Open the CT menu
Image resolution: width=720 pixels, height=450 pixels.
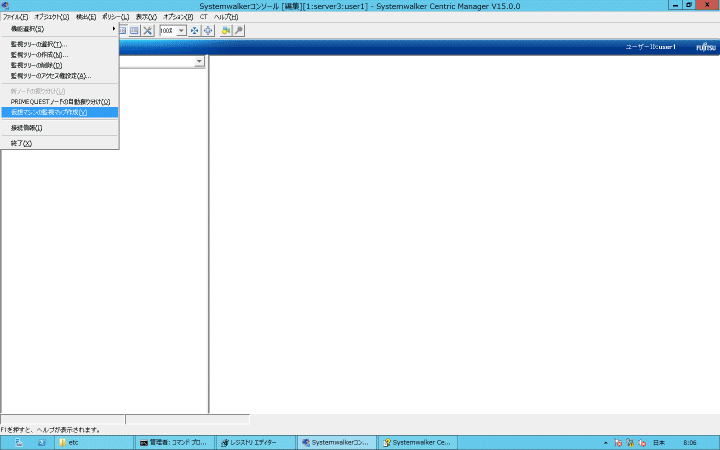tap(203, 17)
